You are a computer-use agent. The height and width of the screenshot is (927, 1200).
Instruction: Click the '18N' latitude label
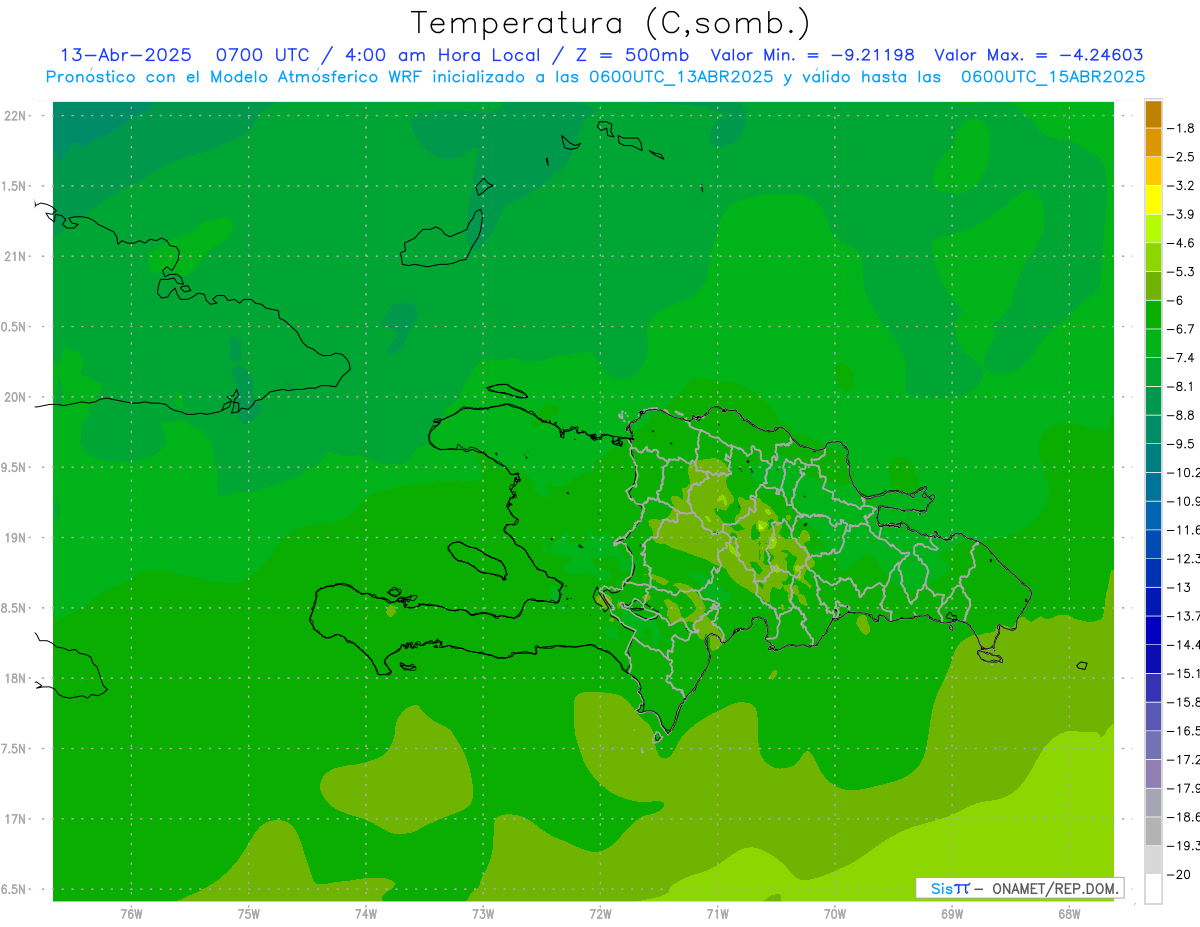pyautogui.click(x=16, y=678)
